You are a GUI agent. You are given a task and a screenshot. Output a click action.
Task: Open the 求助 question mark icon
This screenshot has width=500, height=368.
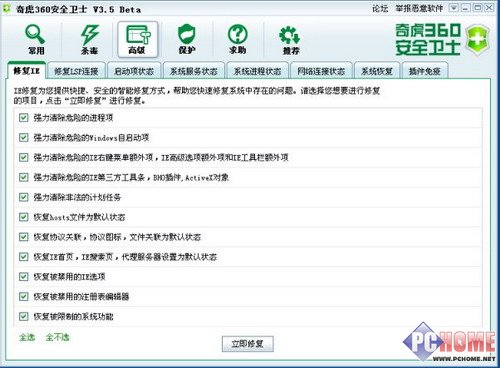(x=238, y=40)
